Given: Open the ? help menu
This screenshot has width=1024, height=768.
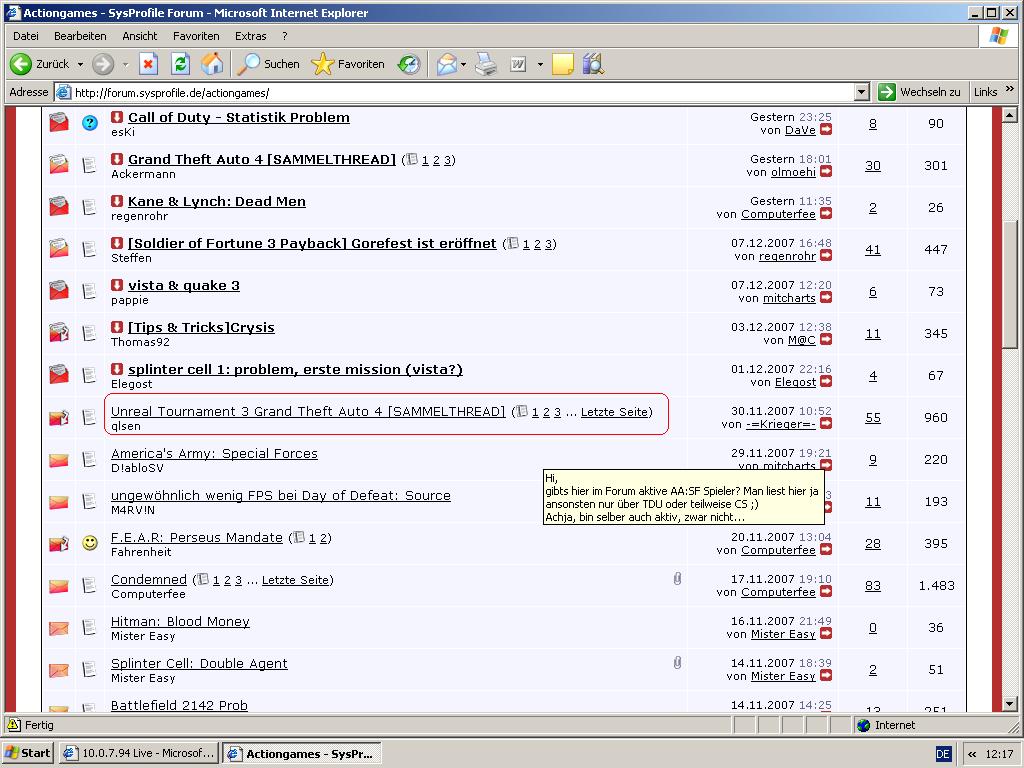Looking at the screenshot, I should (x=285, y=36).
